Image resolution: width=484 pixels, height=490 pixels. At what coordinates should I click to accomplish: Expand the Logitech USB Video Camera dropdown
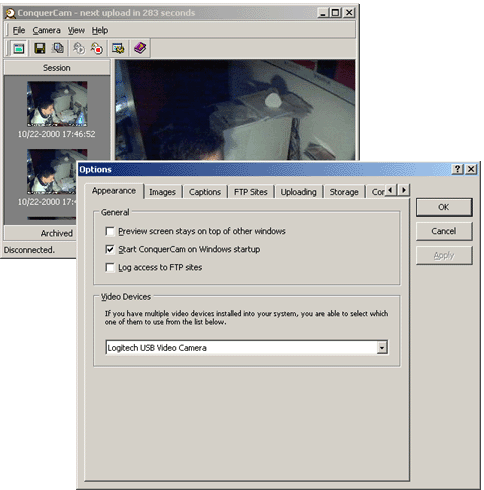click(x=382, y=348)
